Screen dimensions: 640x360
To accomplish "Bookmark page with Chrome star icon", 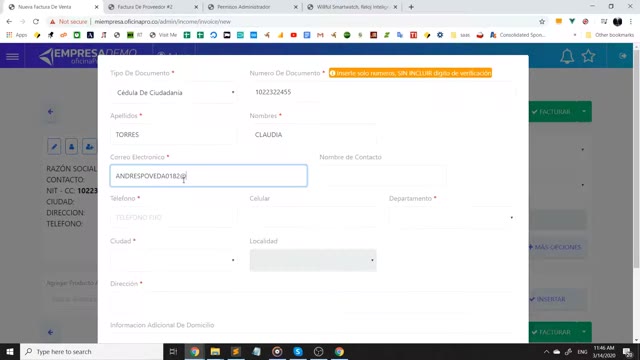I will [x=542, y=22].
